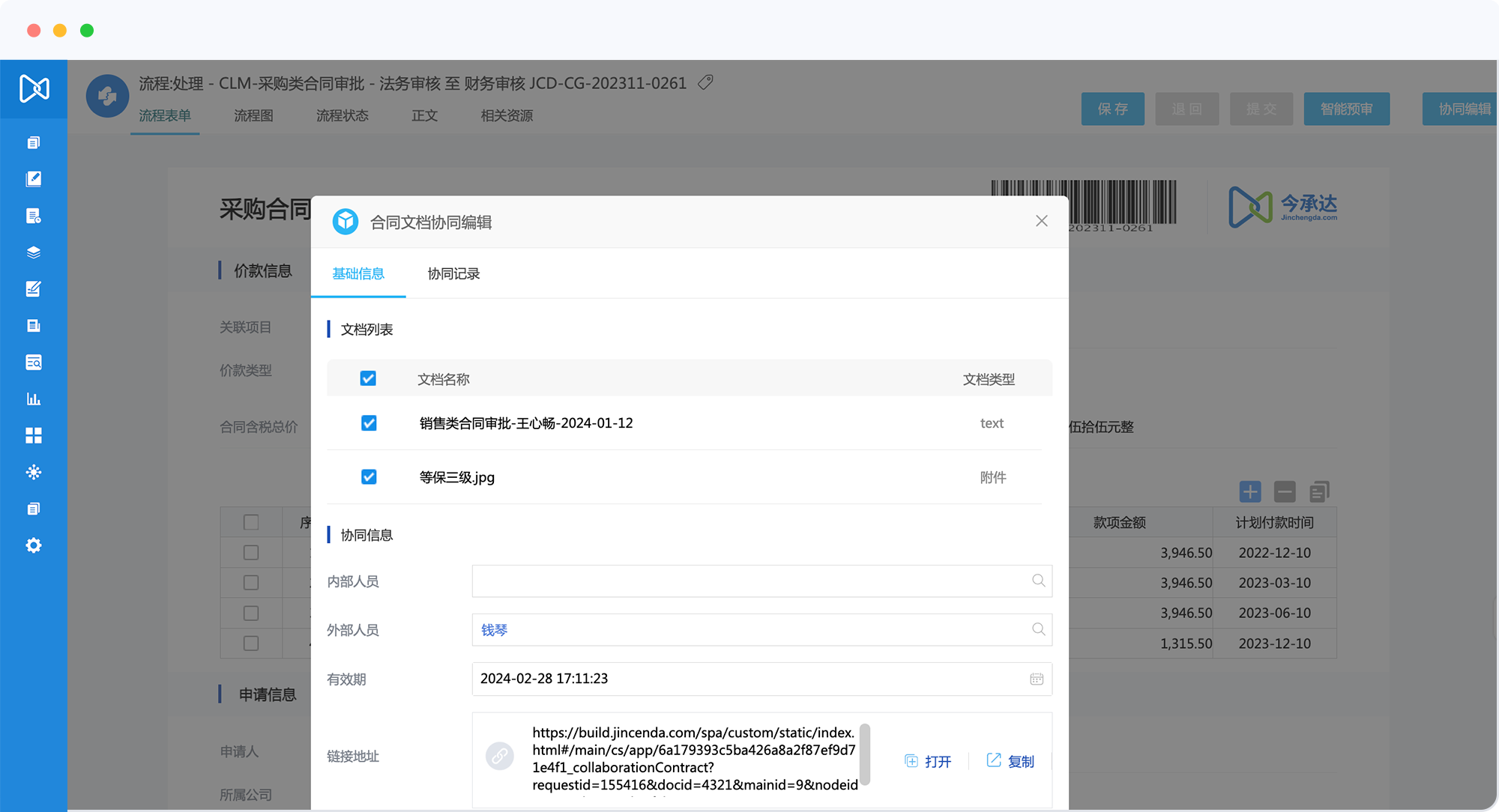Image resolution: width=1499 pixels, height=812 pixels.
Task: Uncheck the 等保三级.jpg document checkbox
Action: (x=369, y=477)
